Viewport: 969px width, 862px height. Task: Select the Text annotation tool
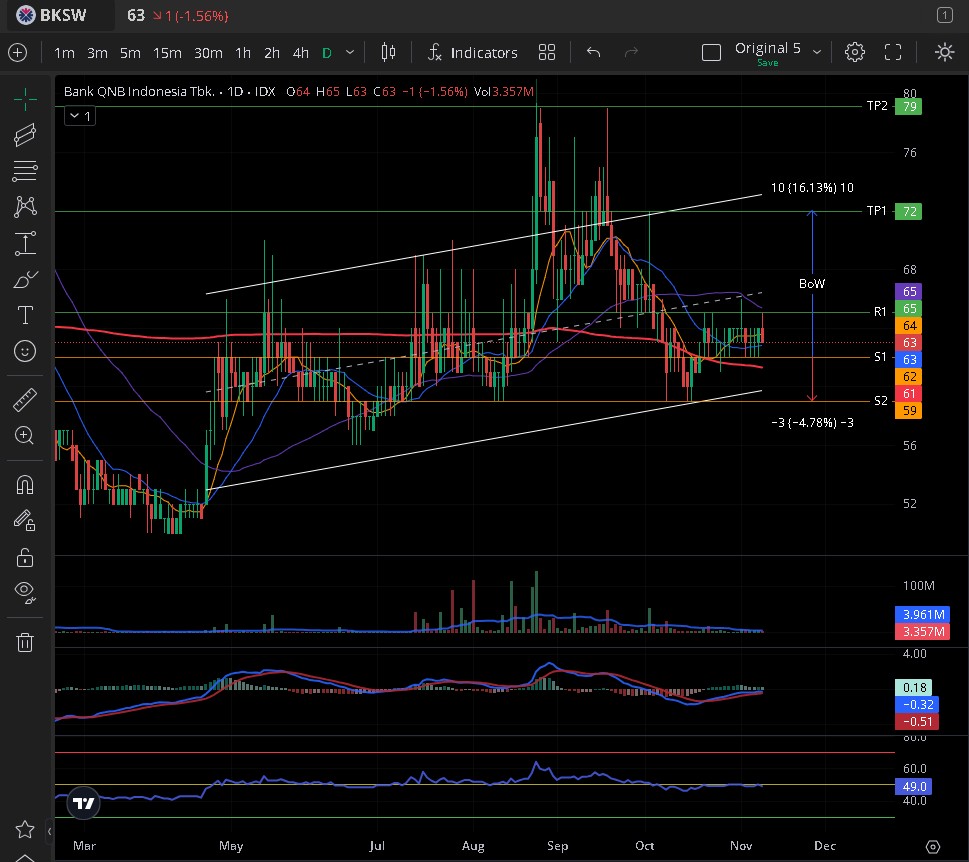pyautogui.click(x=25, y=316)
